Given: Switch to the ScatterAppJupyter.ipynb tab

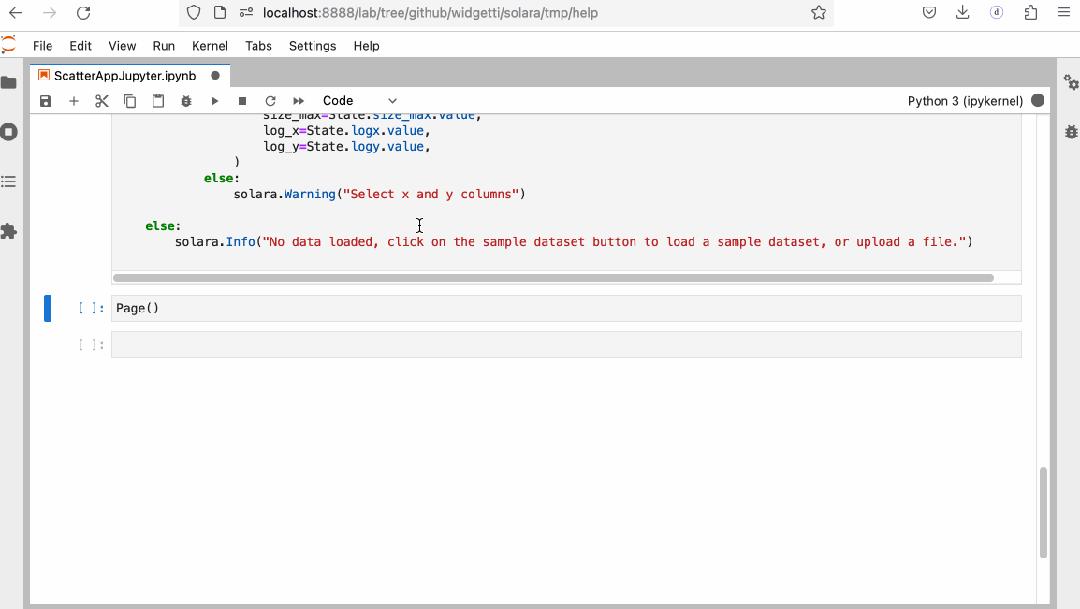Looking at the screenshot, I should coord(124,75).
